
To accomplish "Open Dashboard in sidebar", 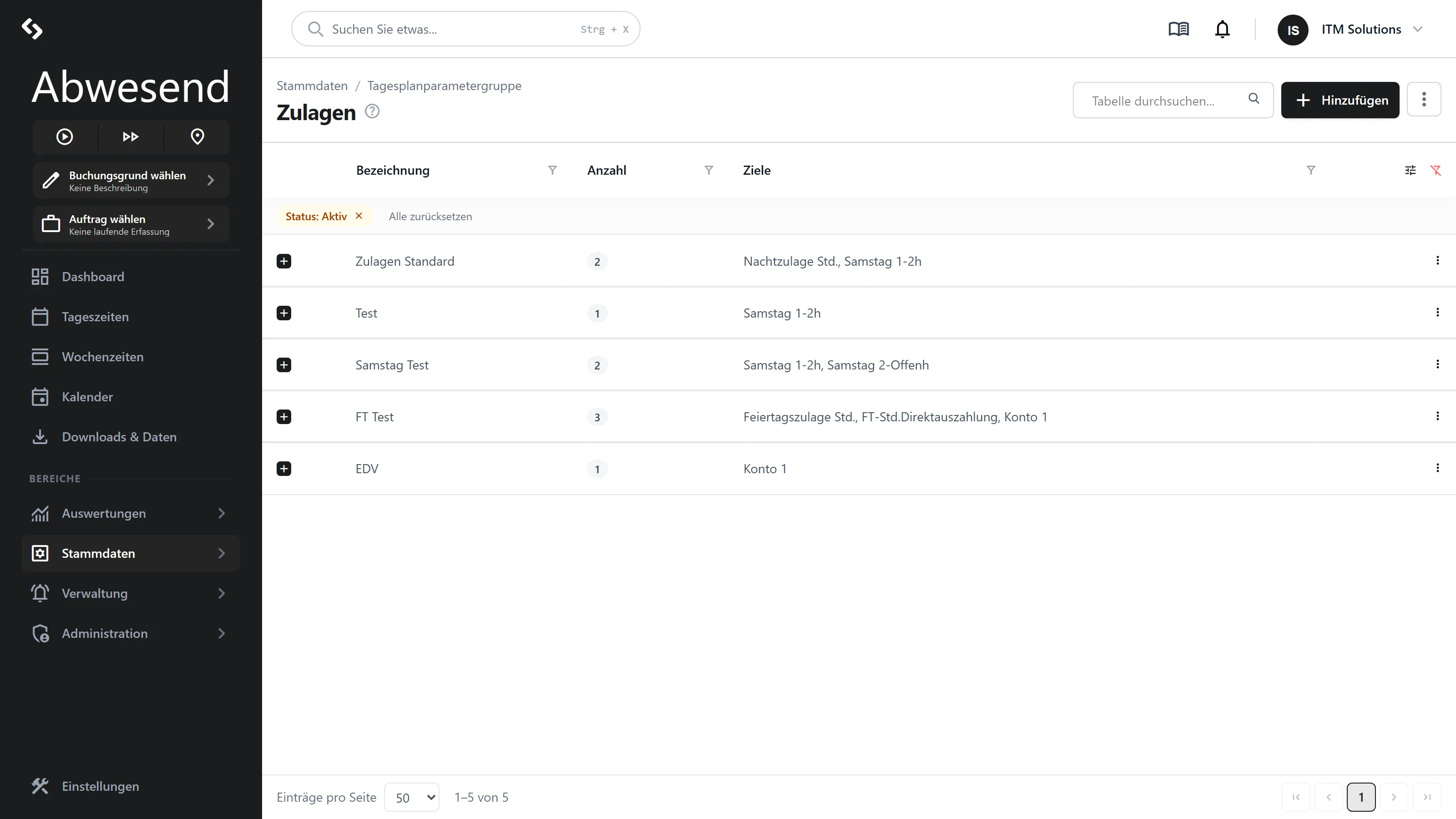I will tap(131, 277).
